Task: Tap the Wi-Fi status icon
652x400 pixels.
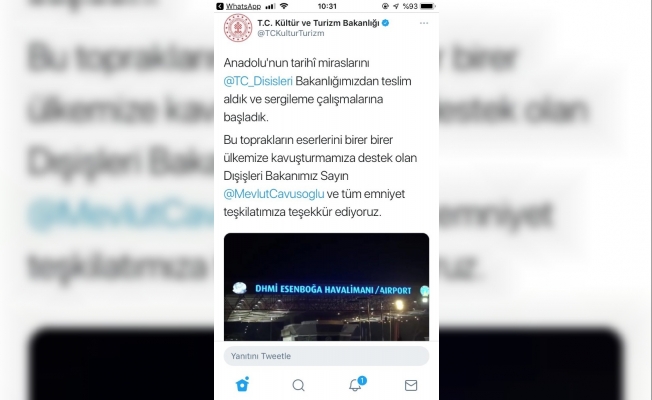Action: tap(284, 6)
